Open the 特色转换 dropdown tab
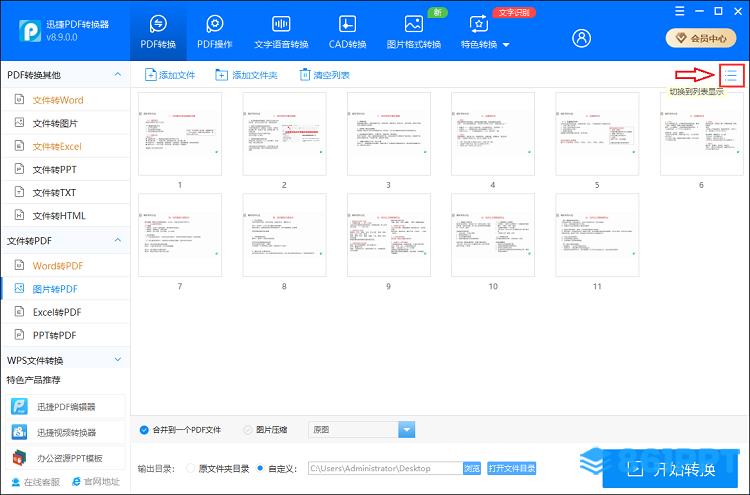The width and height of the screenshot is (750, 495). [x=485, y=32]
